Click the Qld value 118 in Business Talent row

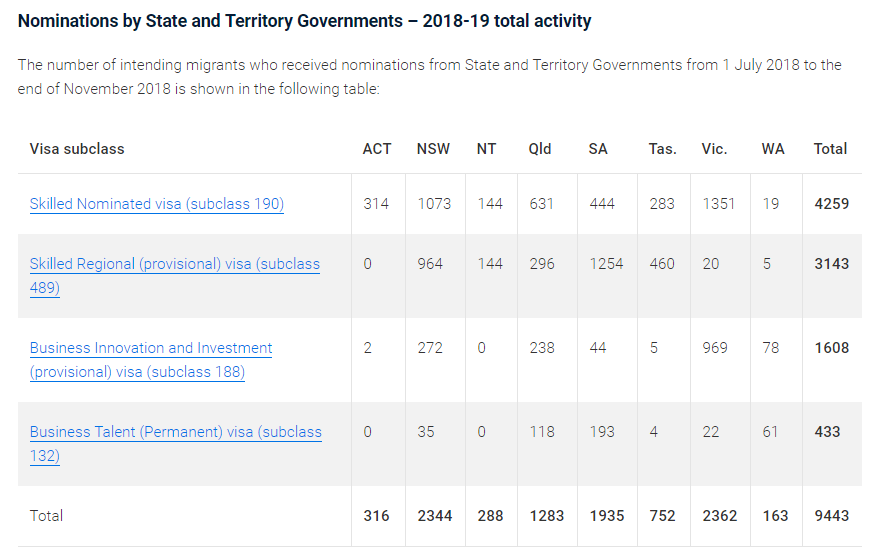click(541, 432)
